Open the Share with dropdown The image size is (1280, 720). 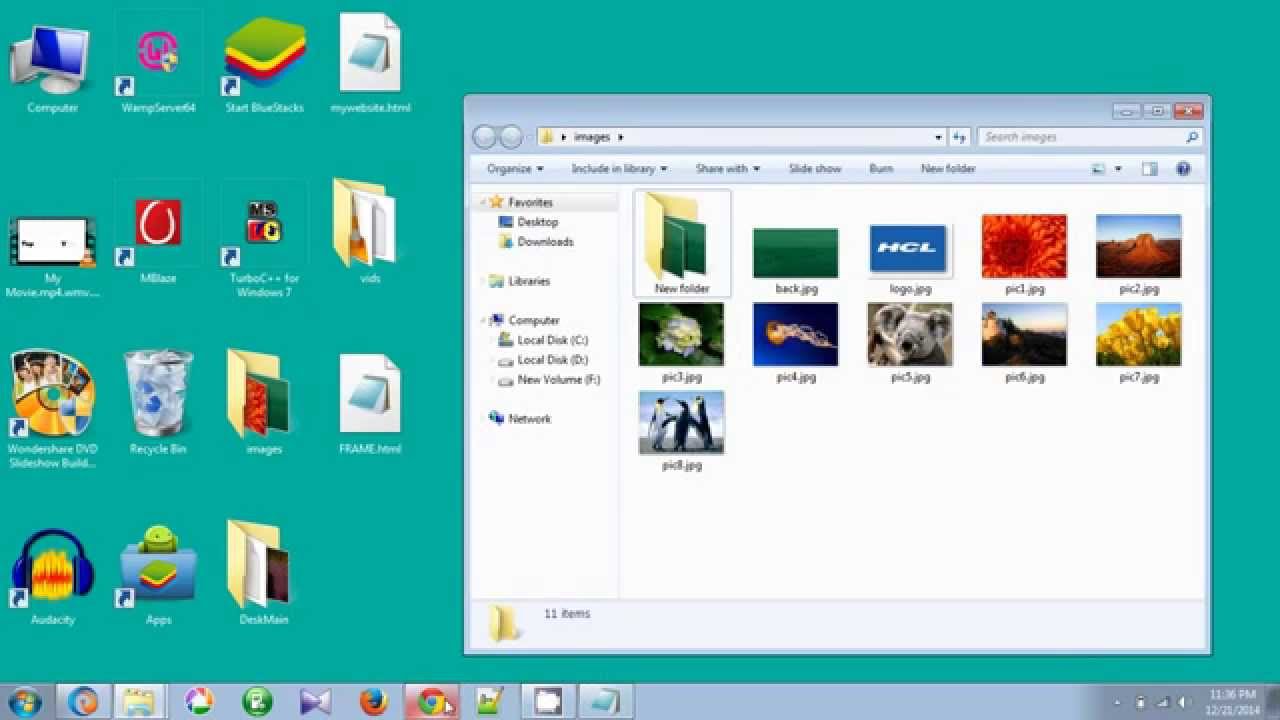pyautogui.click(x=727, y=169)
